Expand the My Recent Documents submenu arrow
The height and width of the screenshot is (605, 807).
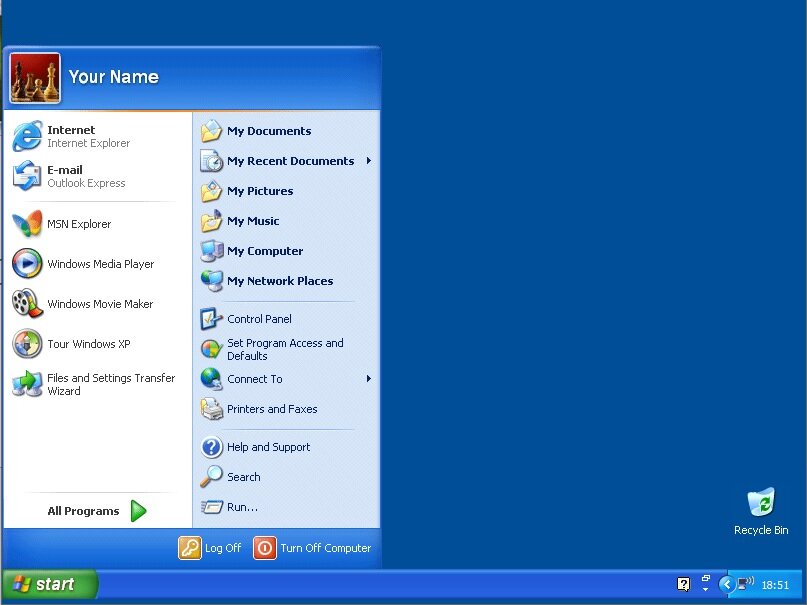coord(369,161)
